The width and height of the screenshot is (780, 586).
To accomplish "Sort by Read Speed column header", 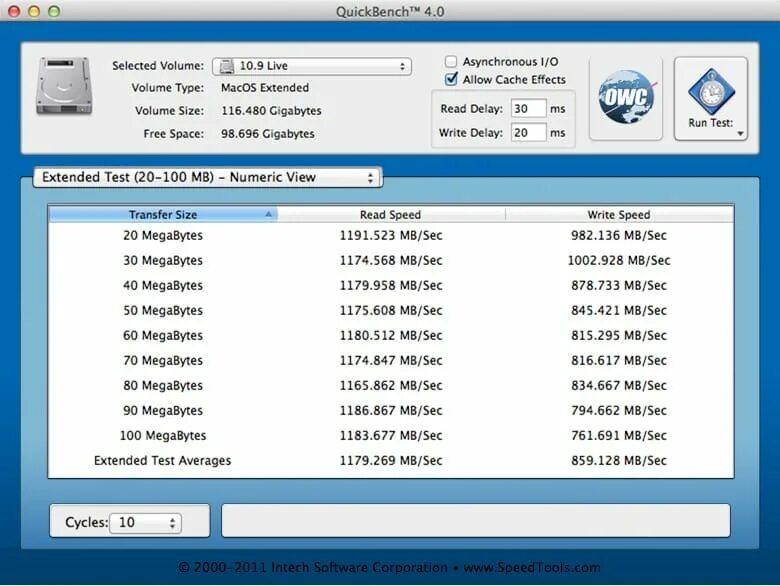I will click(391, 214).
